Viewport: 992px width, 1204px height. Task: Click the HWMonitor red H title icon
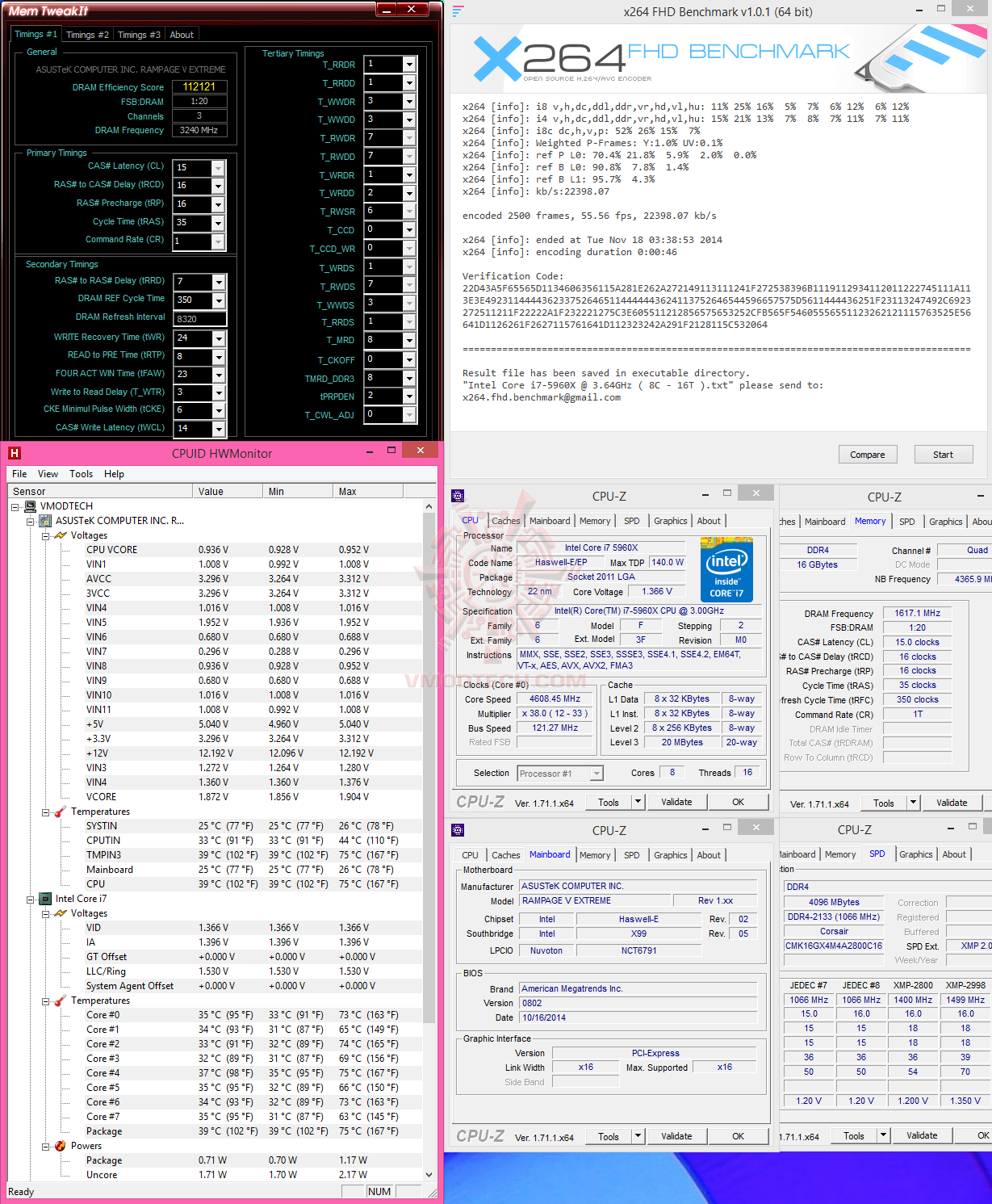coord(14,454)
